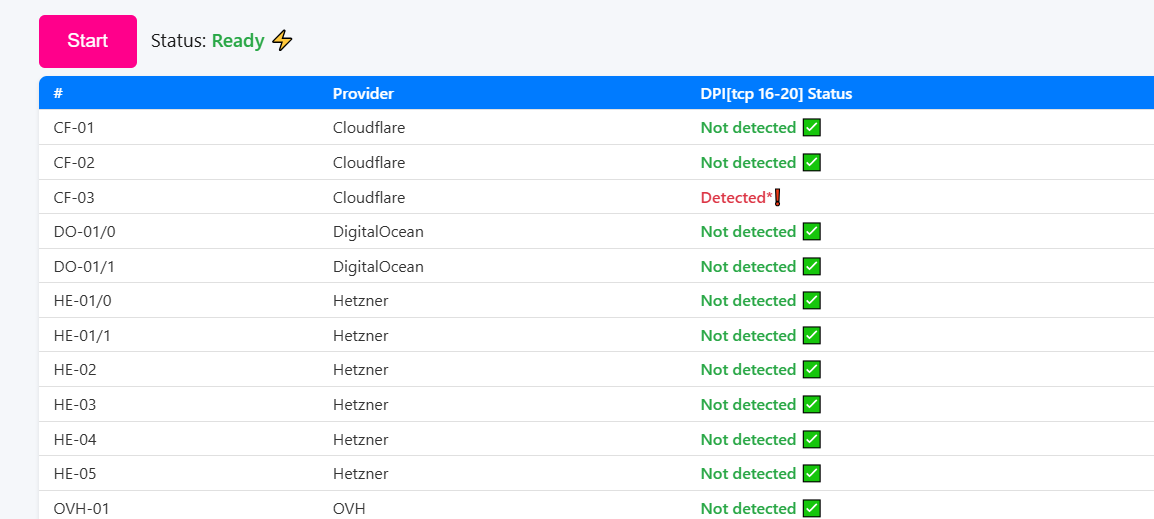Click the green checkmark in row CF-02

tap(812, 162)
